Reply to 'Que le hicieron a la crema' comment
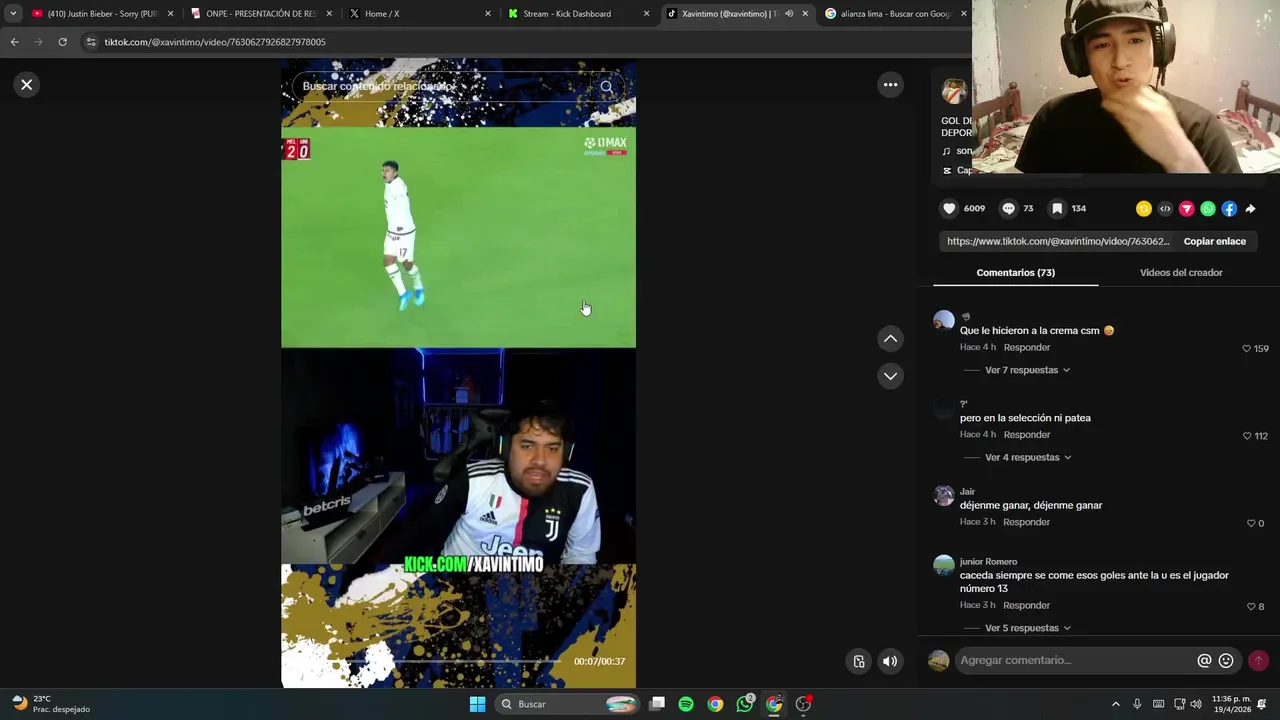The image size is (1280, 720). pyautogui.click(x=1027, y=347)
